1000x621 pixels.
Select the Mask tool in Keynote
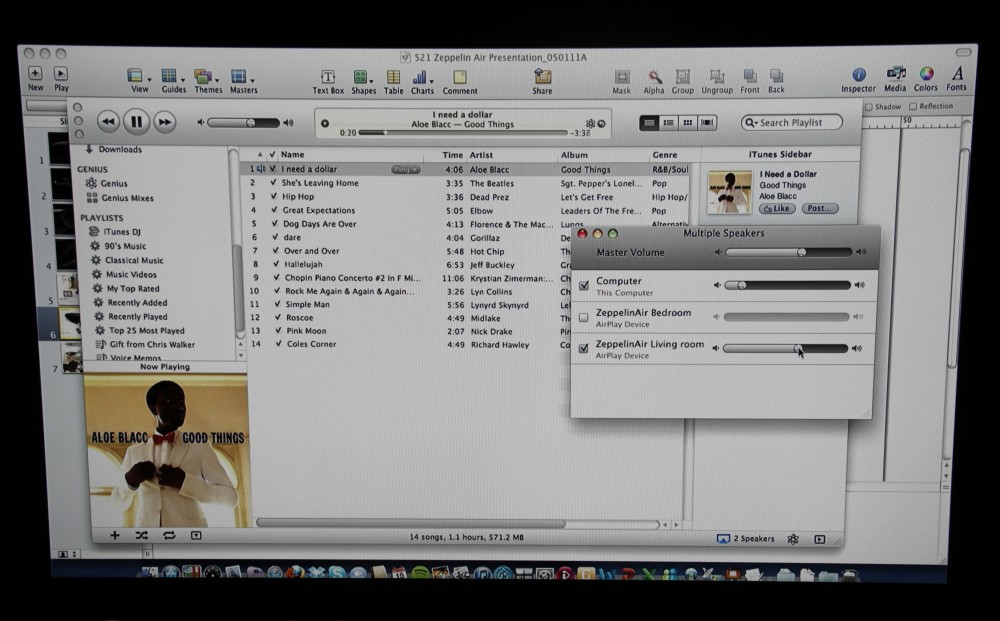coord(622,77)
